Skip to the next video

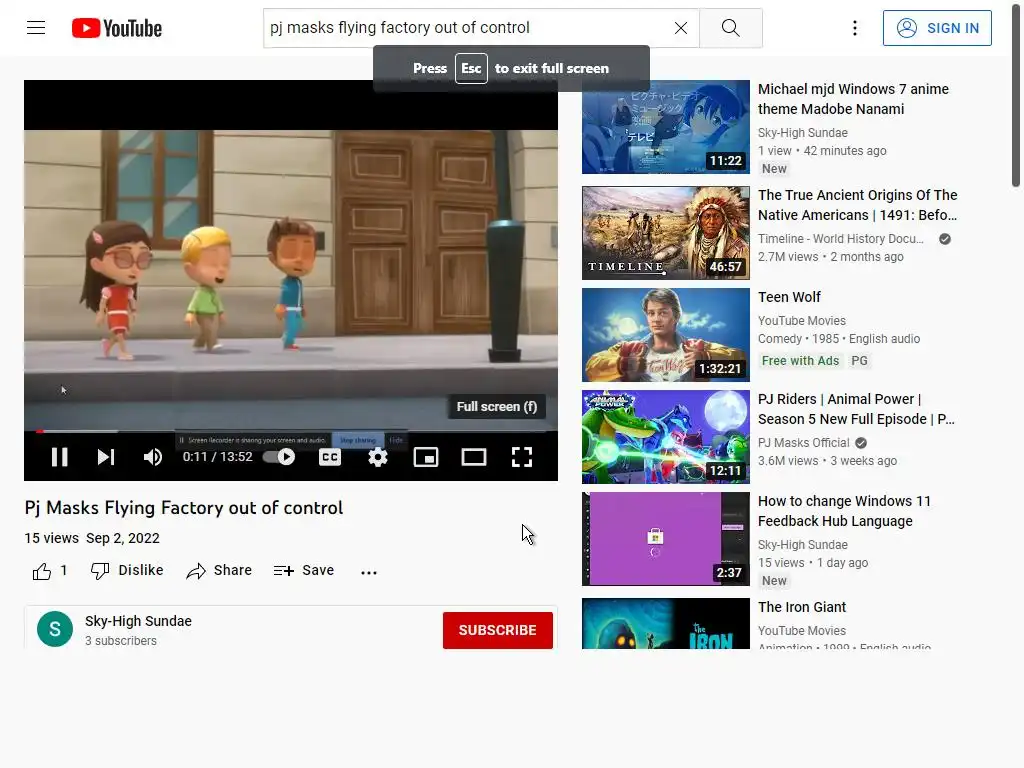[106, 457]
